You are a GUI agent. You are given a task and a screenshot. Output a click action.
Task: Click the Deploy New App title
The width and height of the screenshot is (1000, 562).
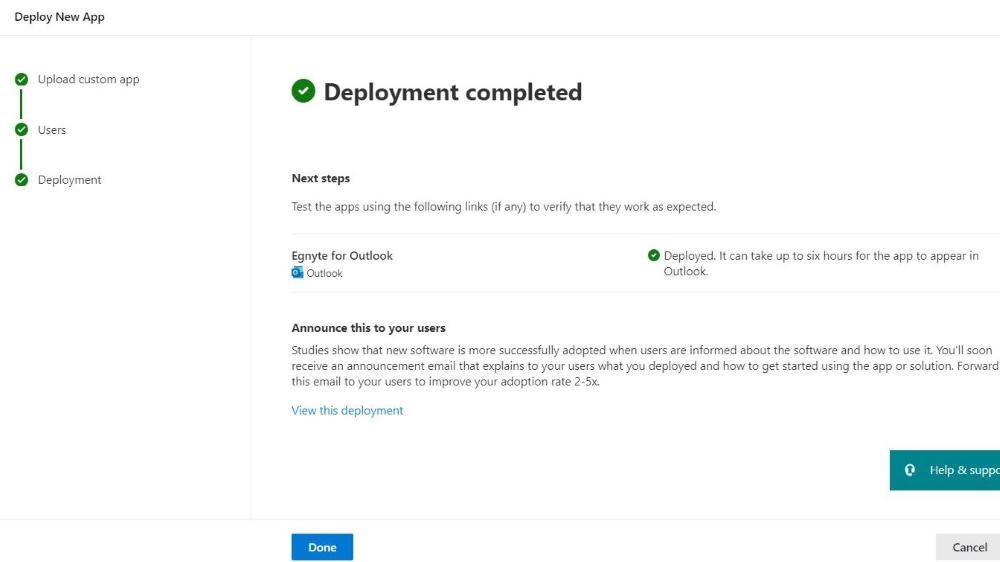tap(59, 17)
